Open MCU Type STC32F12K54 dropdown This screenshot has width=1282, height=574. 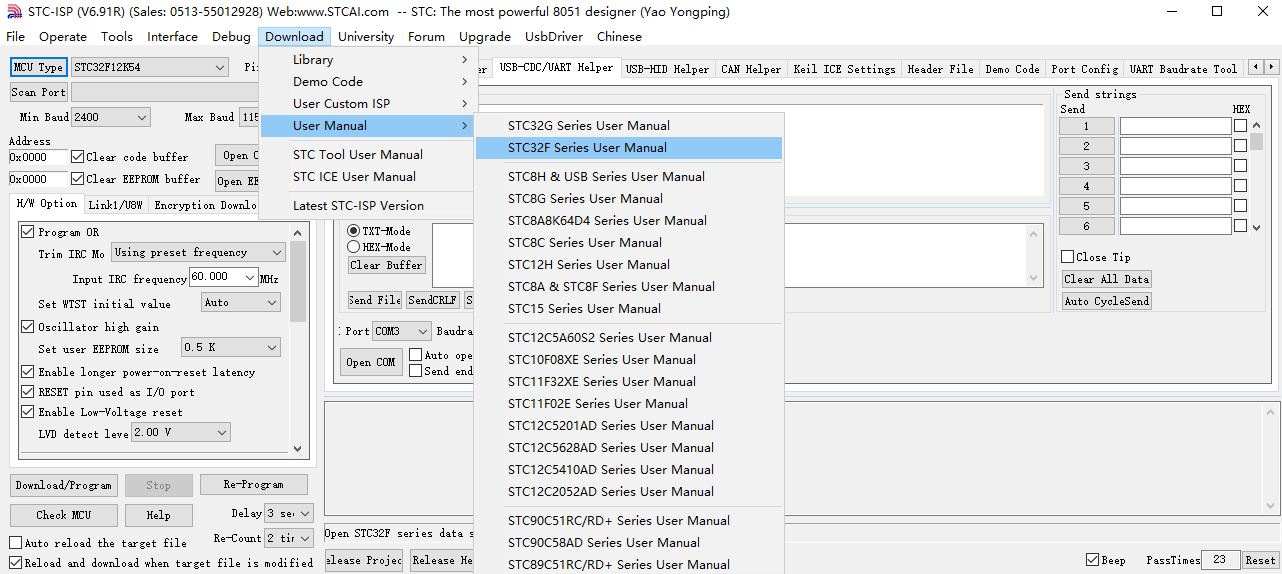click(149, 67)
